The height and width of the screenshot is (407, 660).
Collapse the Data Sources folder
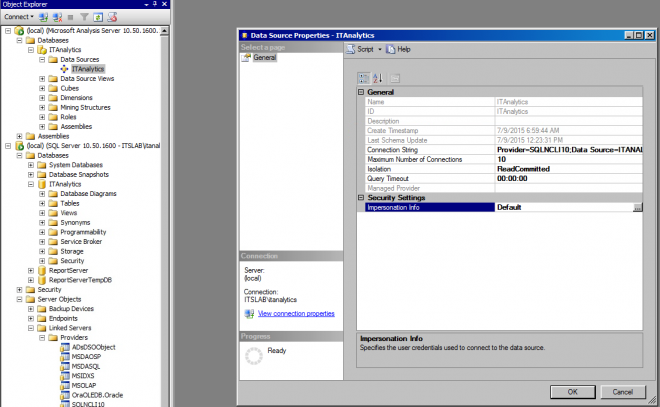42,59
